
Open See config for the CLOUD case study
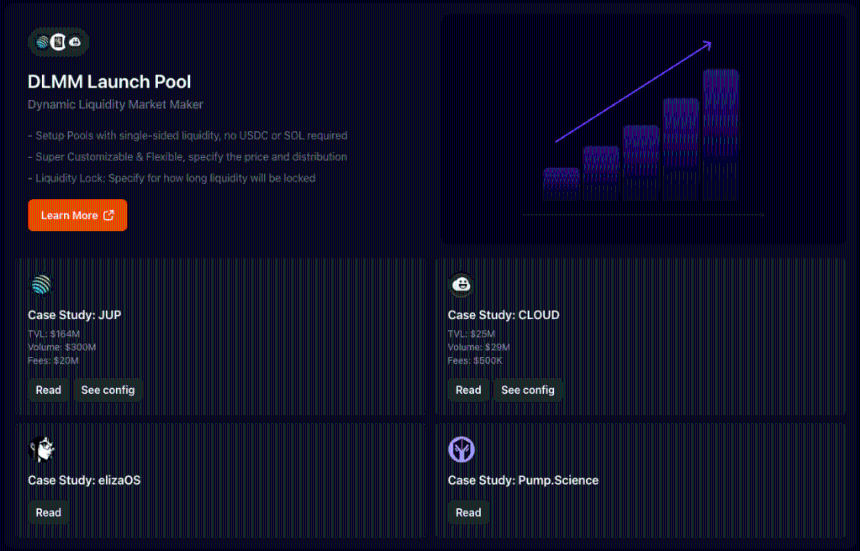pyautogui.click(x=528, y=390)
